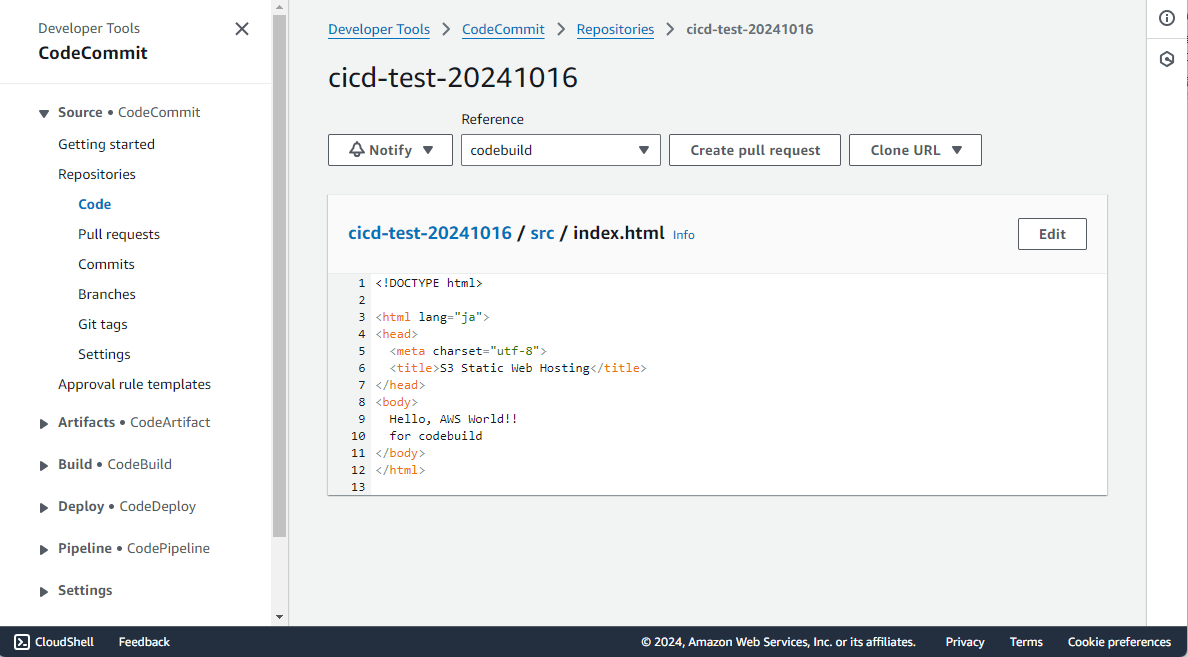Open Repositories in the sidebar
The height and width of the screenshot is (657, 1188).
pos(97,174)
